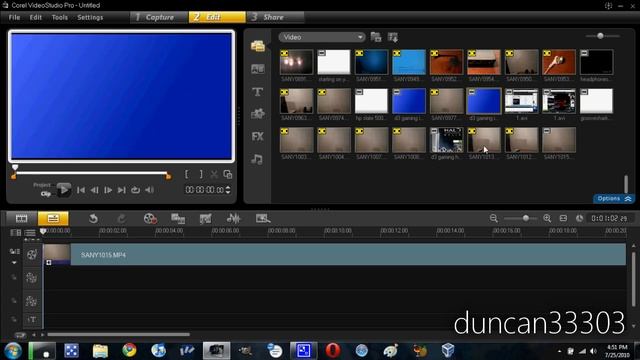This screenshot has width=640, height=360.
Task: Open Windows Explorer folder on taskbar
Action: click(100, 351)
